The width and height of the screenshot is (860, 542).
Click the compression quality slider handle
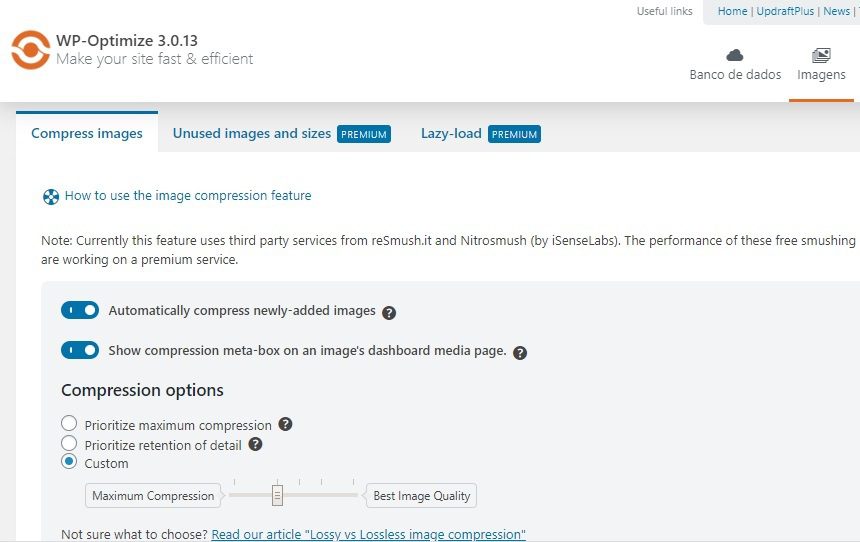(278, 495)
